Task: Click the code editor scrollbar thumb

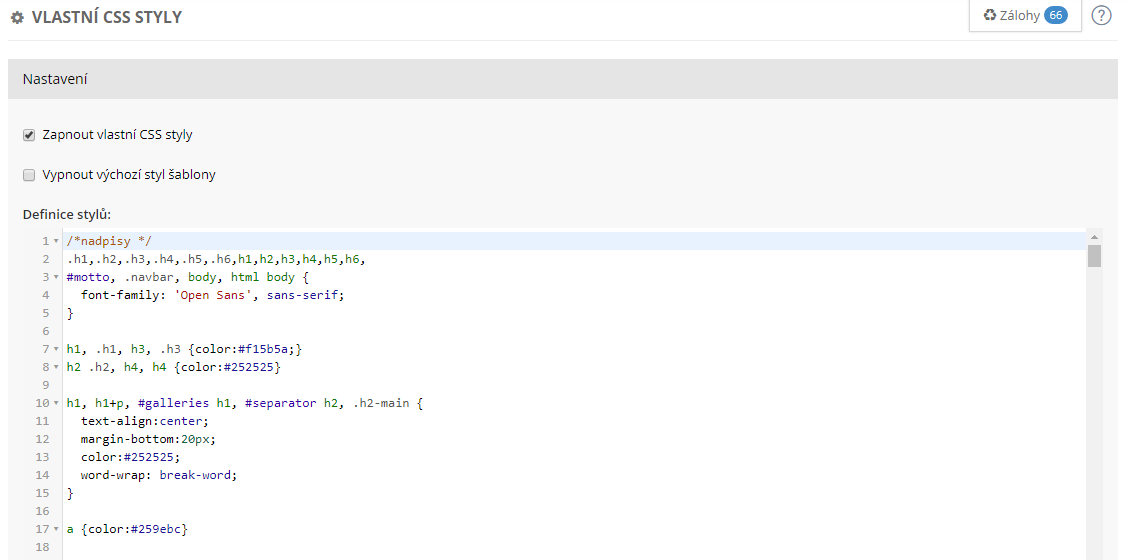Action: click(x=1094, y=256)
